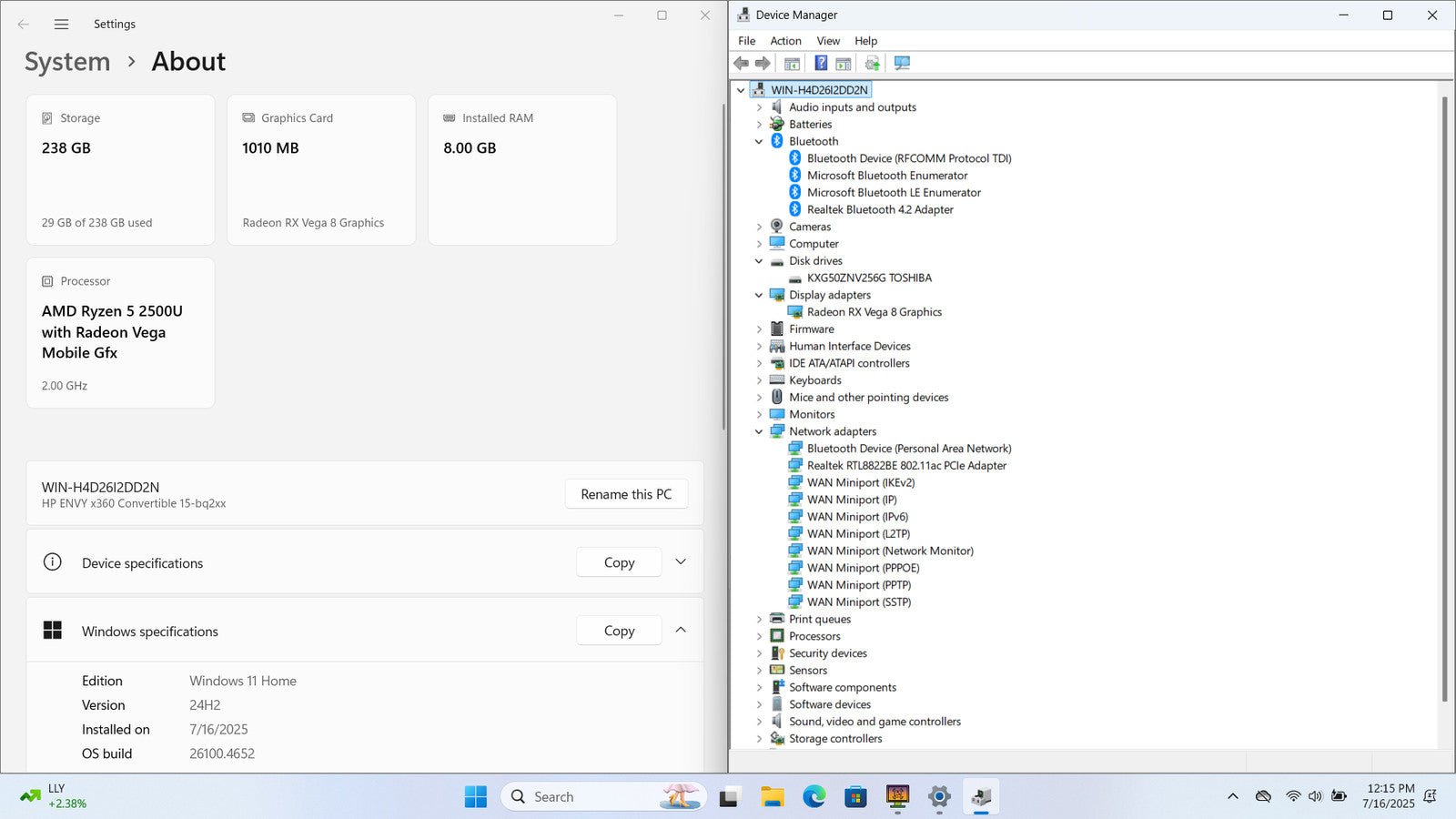
Task: Expand Audio inputs and outputs category
Action: (x=759, y=107)
